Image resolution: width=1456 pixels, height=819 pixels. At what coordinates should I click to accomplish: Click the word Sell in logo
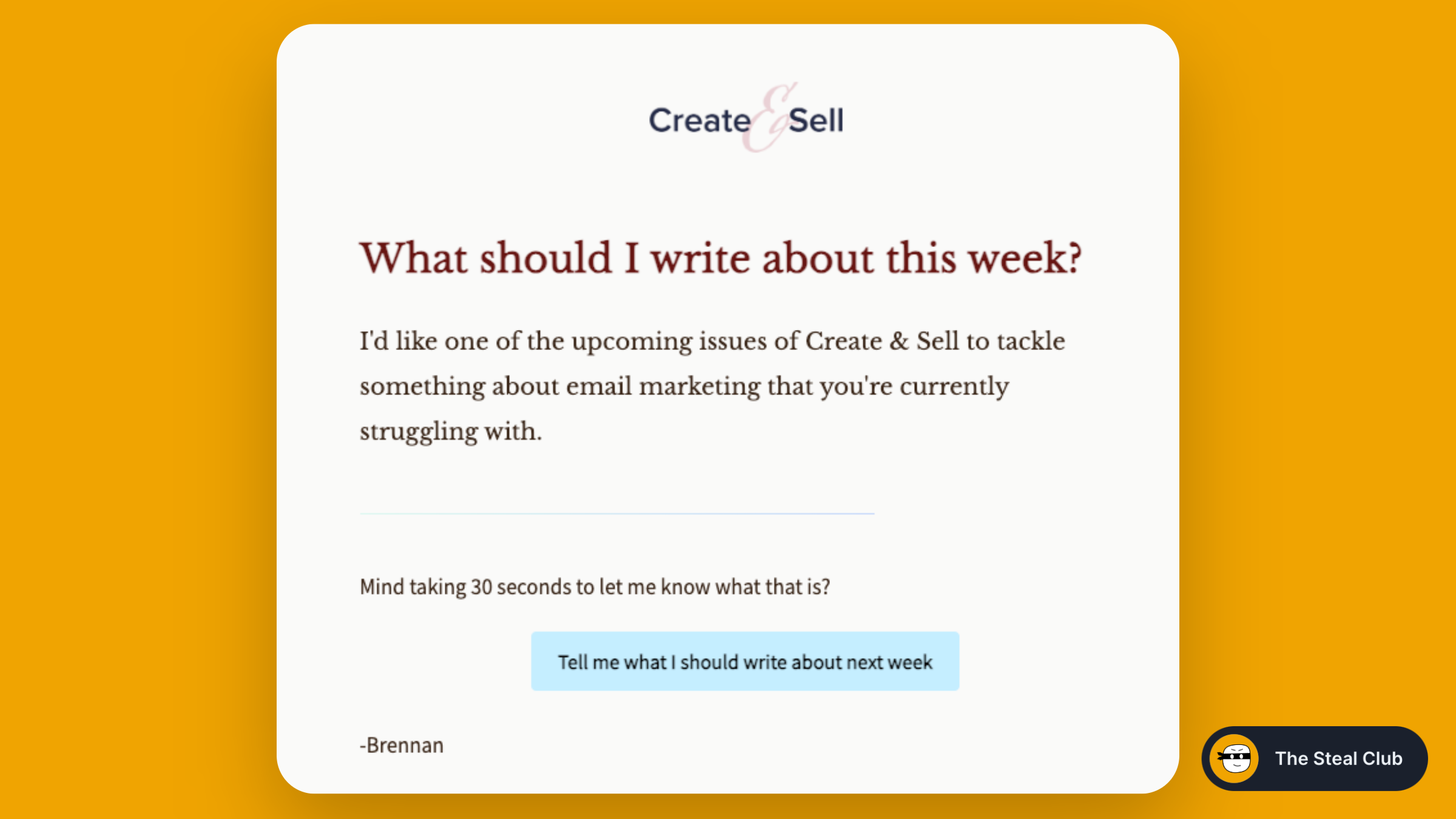click(816, 120)
